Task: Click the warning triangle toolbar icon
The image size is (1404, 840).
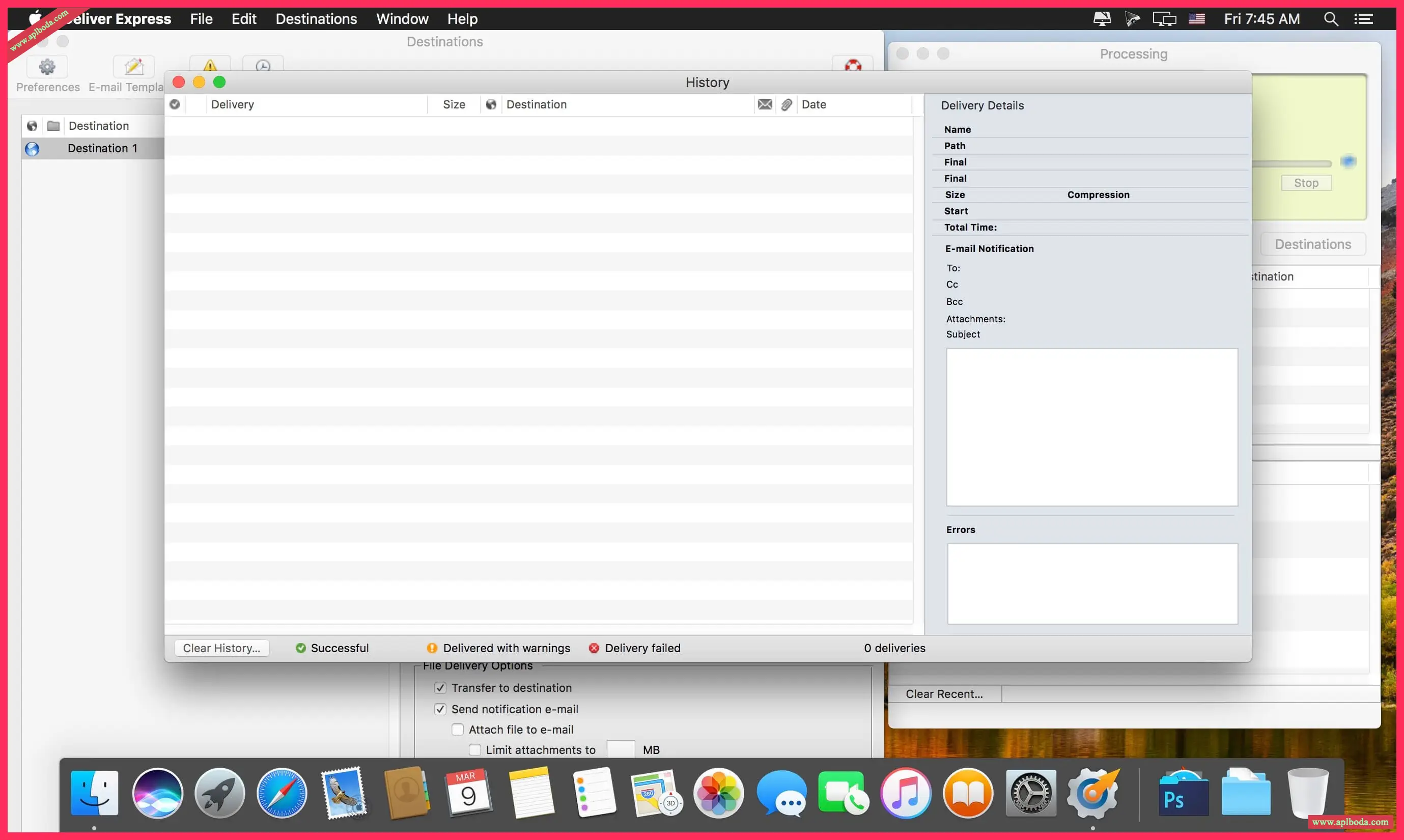Action: coord(210,65)
